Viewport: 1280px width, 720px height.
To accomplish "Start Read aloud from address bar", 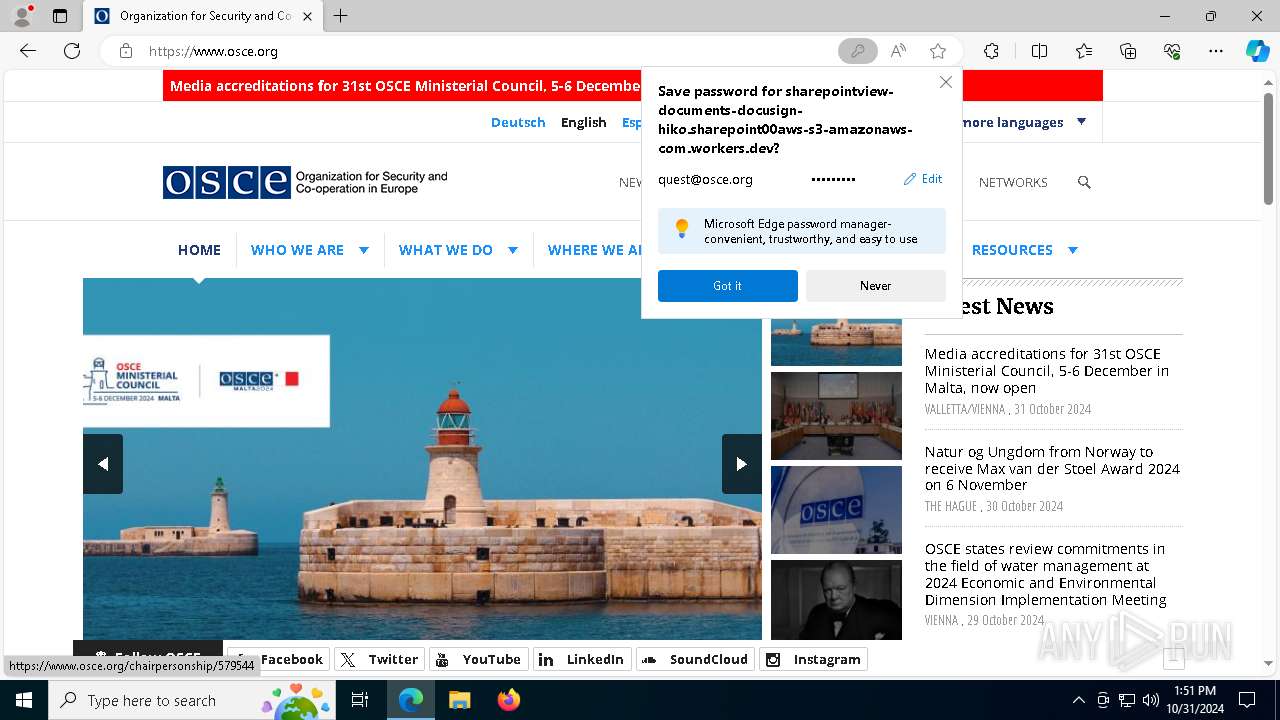I will (898, 51).
